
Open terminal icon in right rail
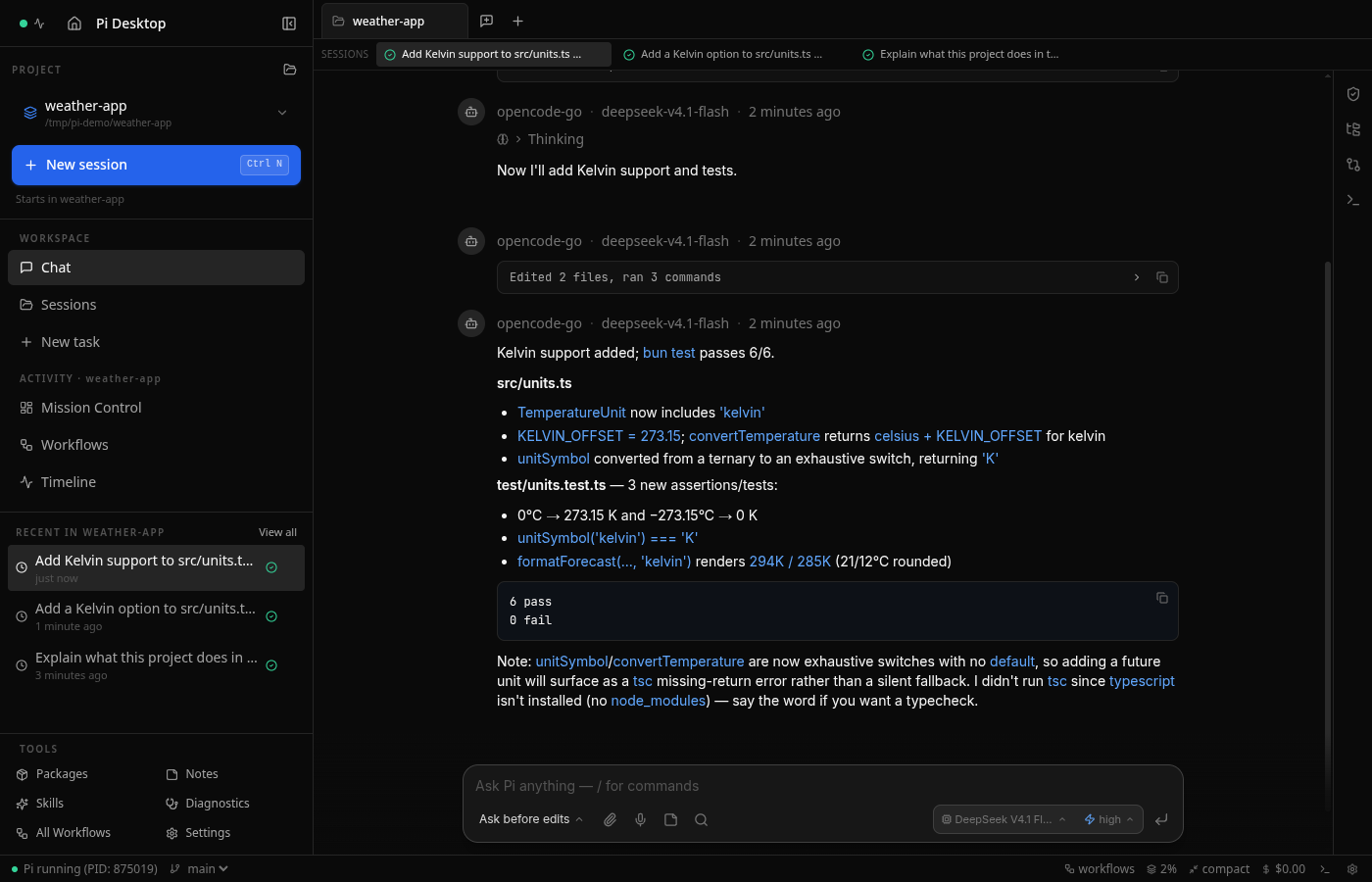1353,200
